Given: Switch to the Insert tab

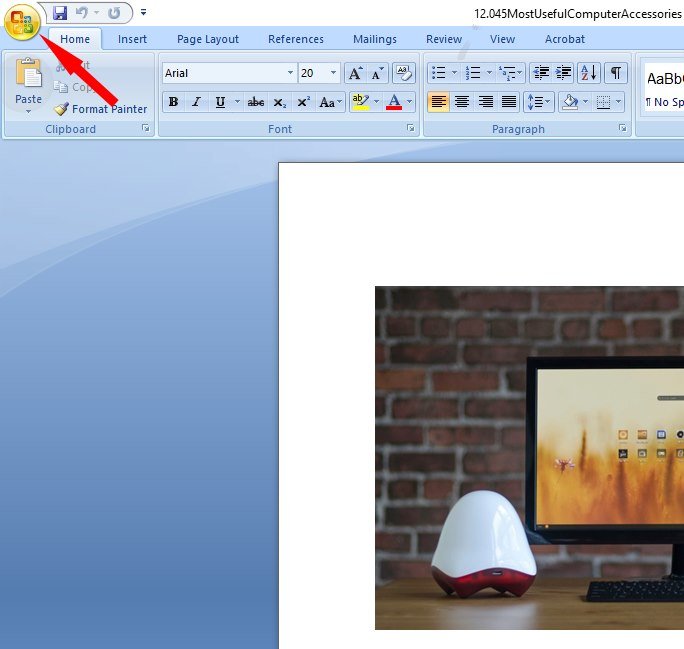Looking at the screenshot, I should [132, 39].
